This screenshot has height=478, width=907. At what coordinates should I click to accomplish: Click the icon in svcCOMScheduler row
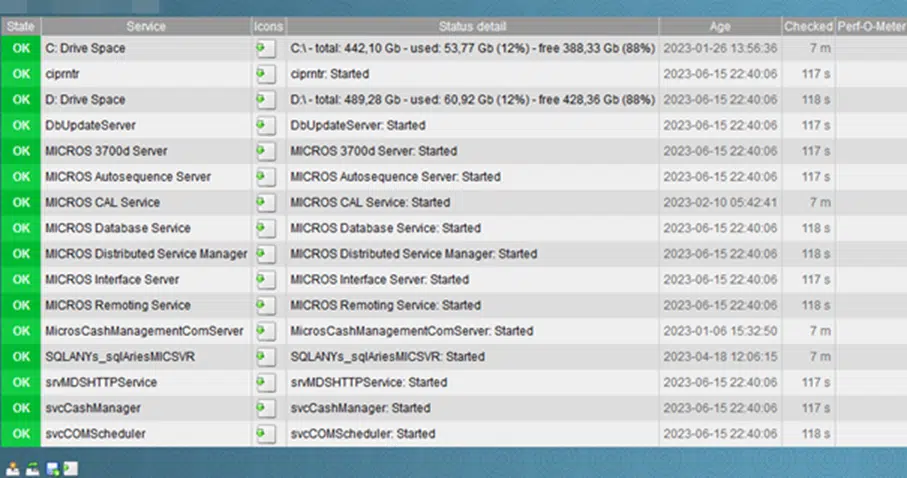pyautogui.click(x=265, y=434)
